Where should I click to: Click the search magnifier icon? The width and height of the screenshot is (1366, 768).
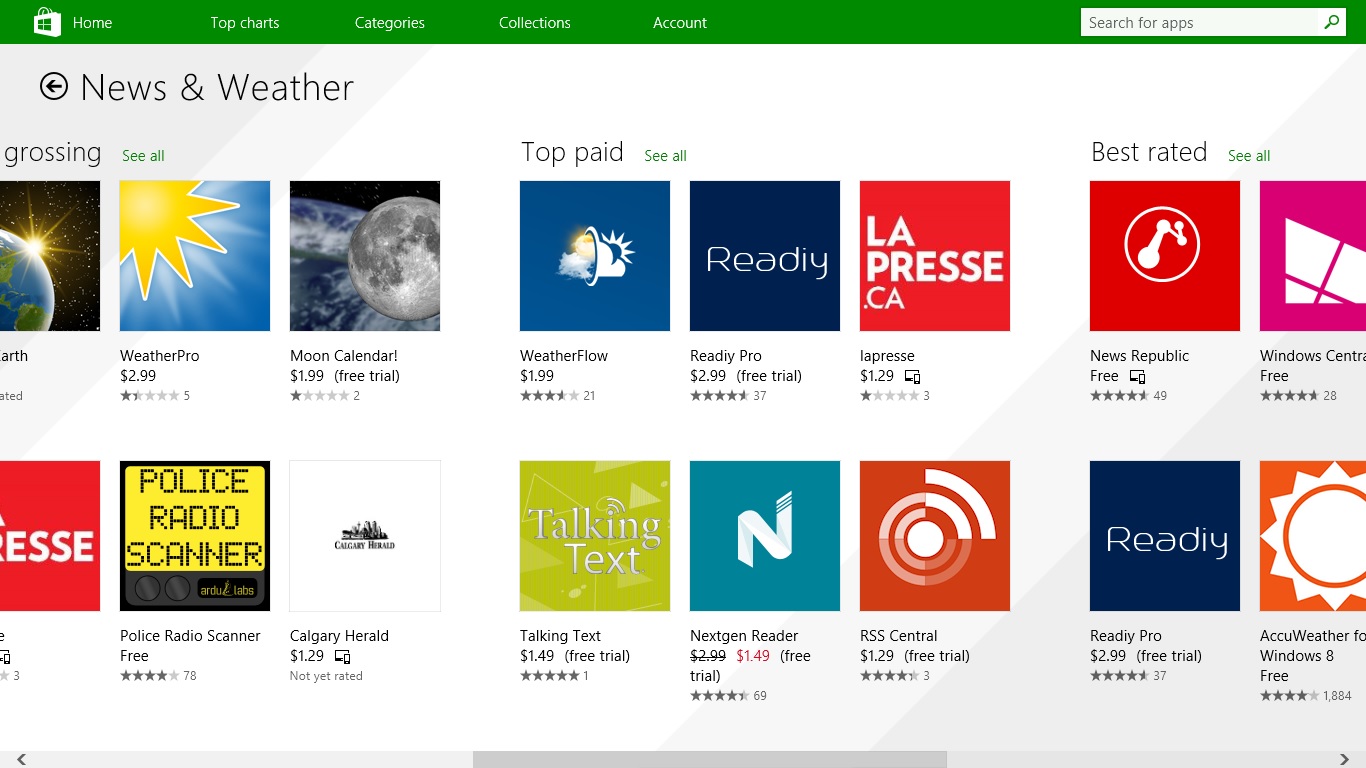(x=1331, y=22)
